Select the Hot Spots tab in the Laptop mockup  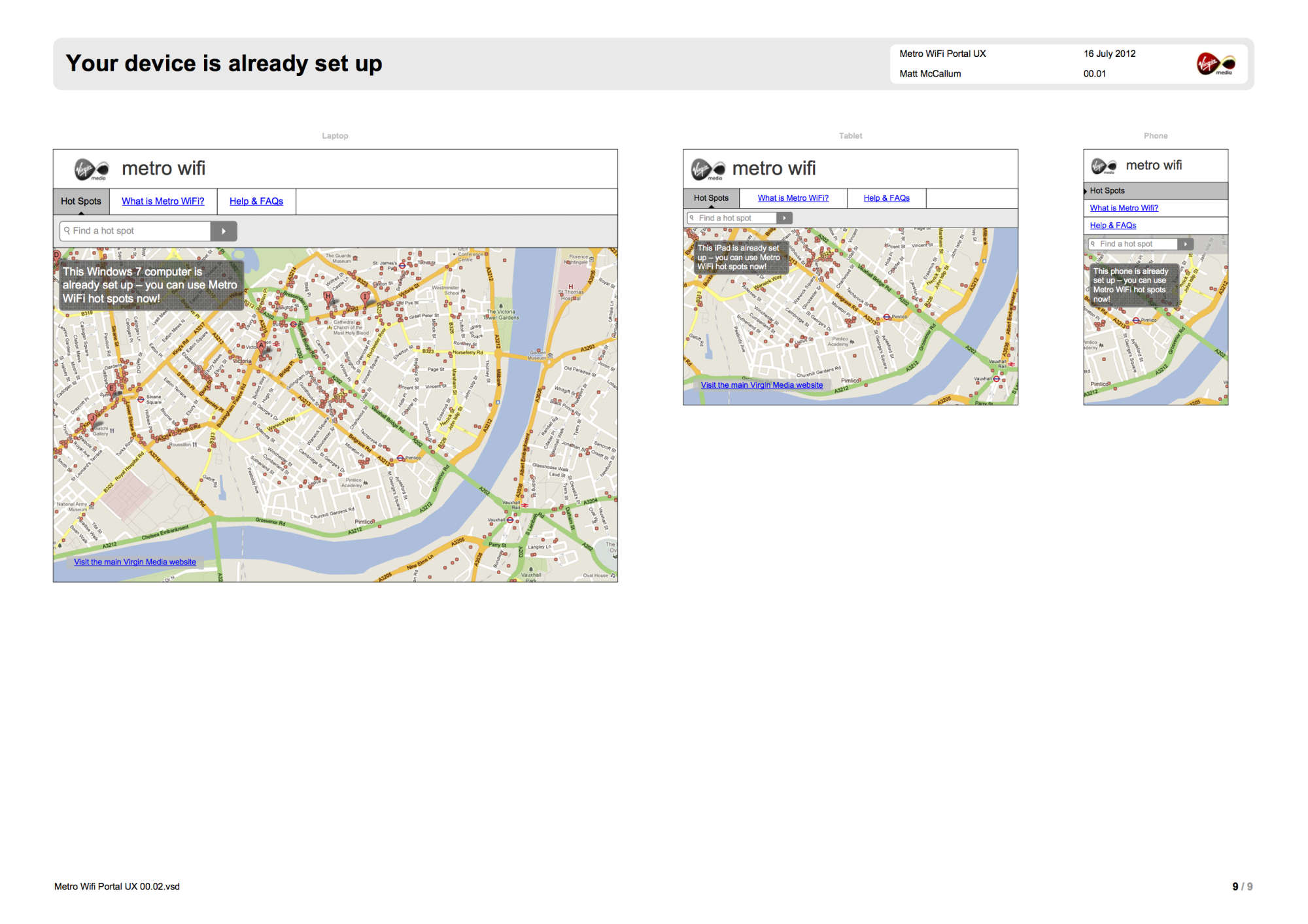81,201
